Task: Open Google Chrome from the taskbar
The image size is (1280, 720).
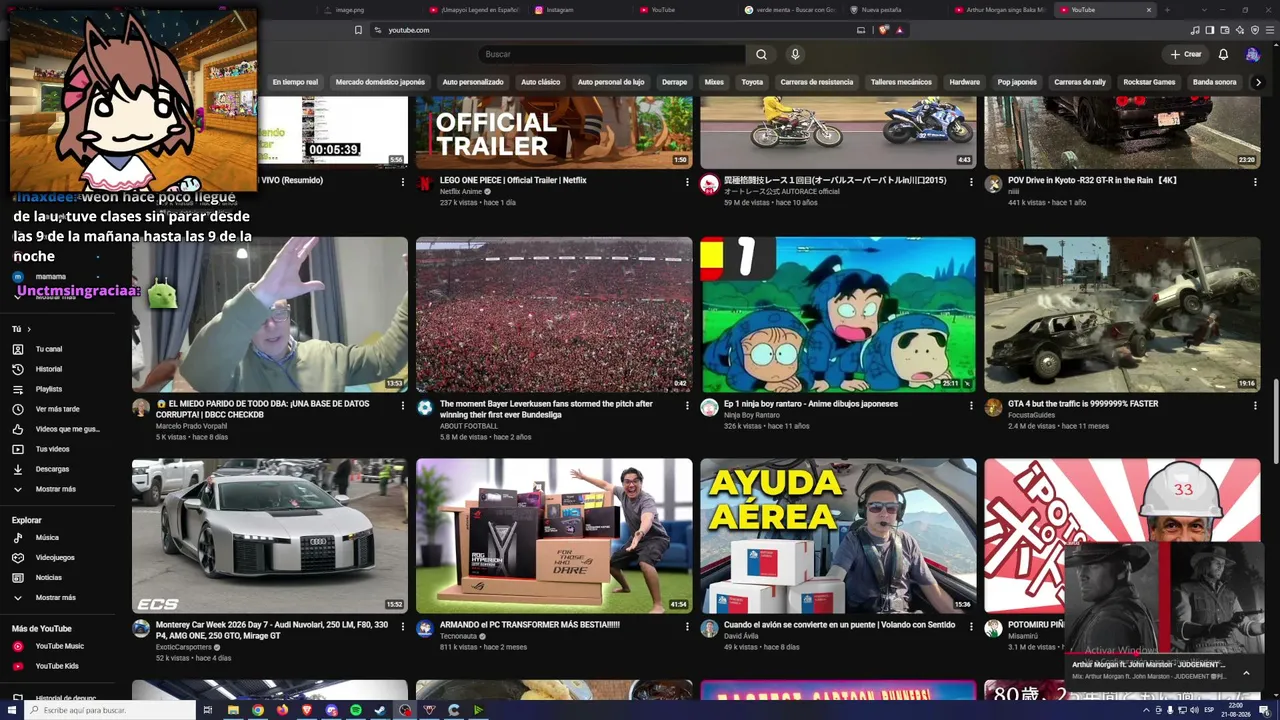Action: 258,710
